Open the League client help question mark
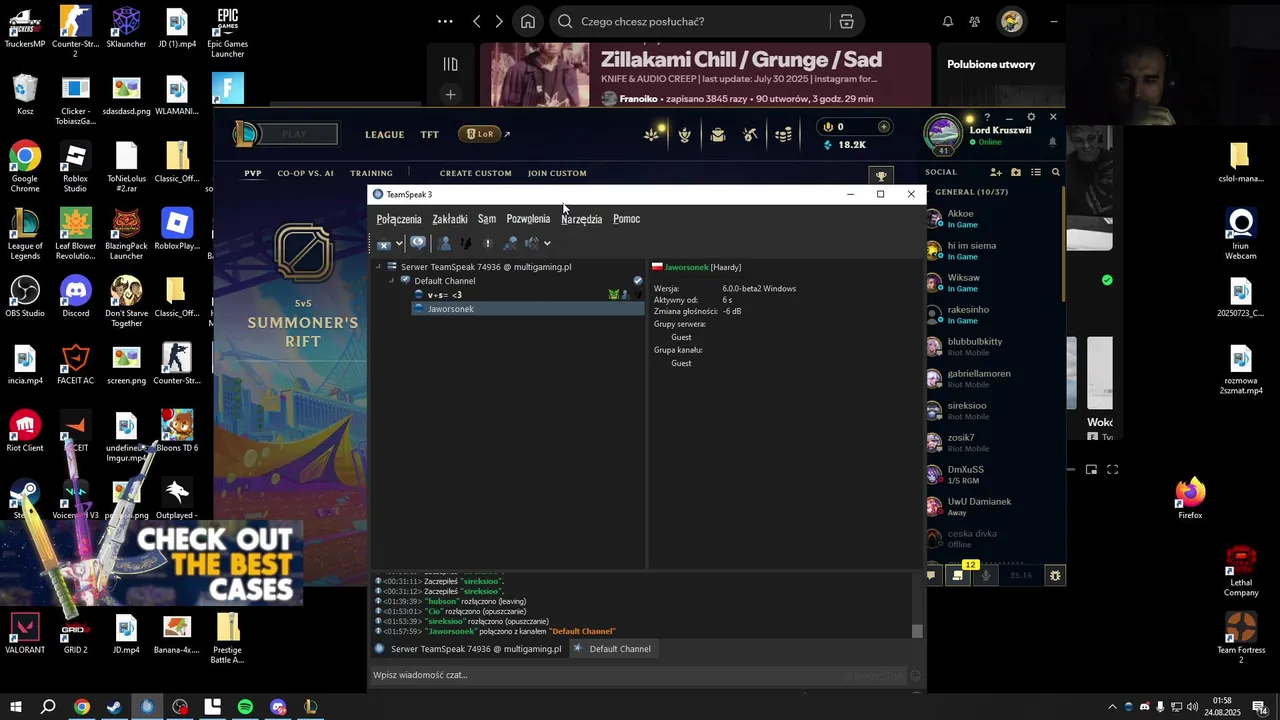 pos(987,117)
